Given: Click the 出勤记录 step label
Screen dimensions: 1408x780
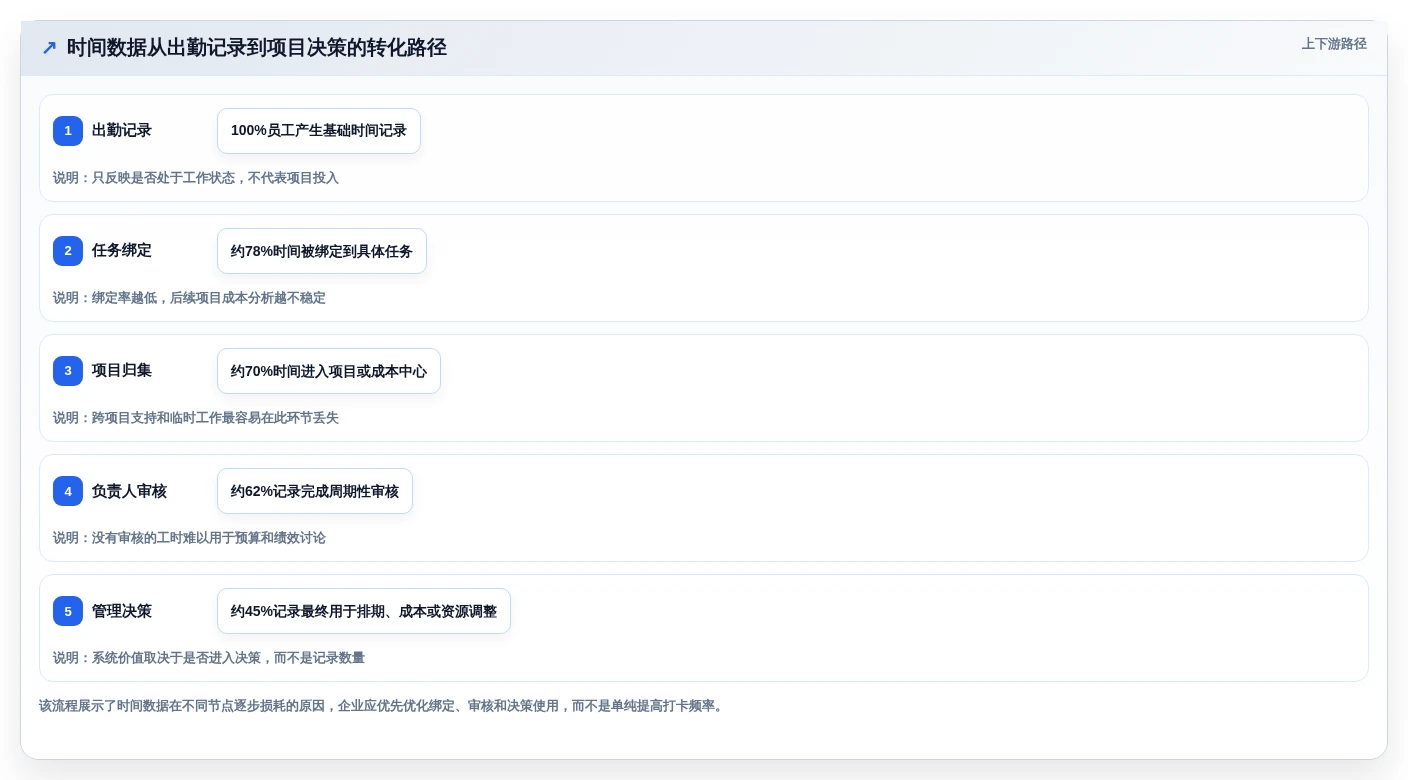Looking at the screenshot, I should click(122, 131).
